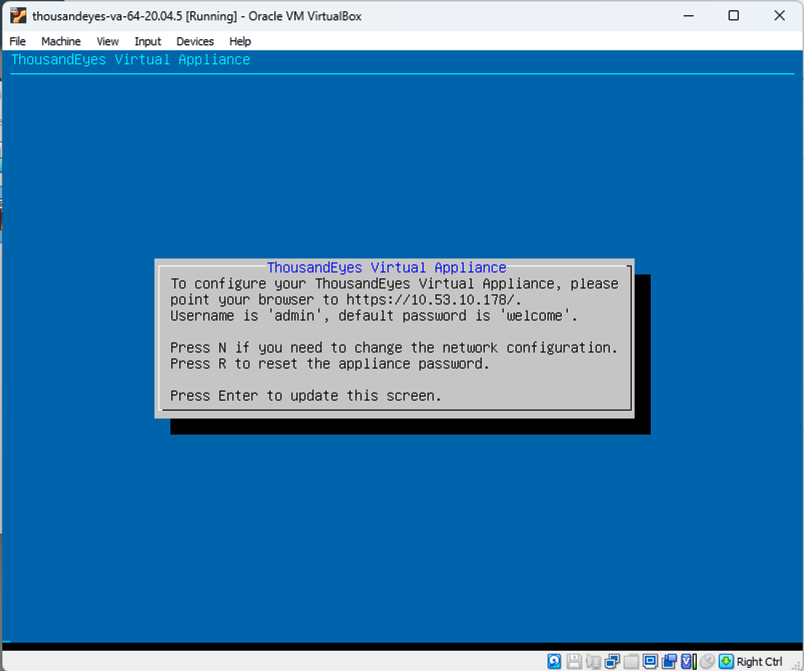
Task: Open the Input menu
Action: tap(148, 41)
